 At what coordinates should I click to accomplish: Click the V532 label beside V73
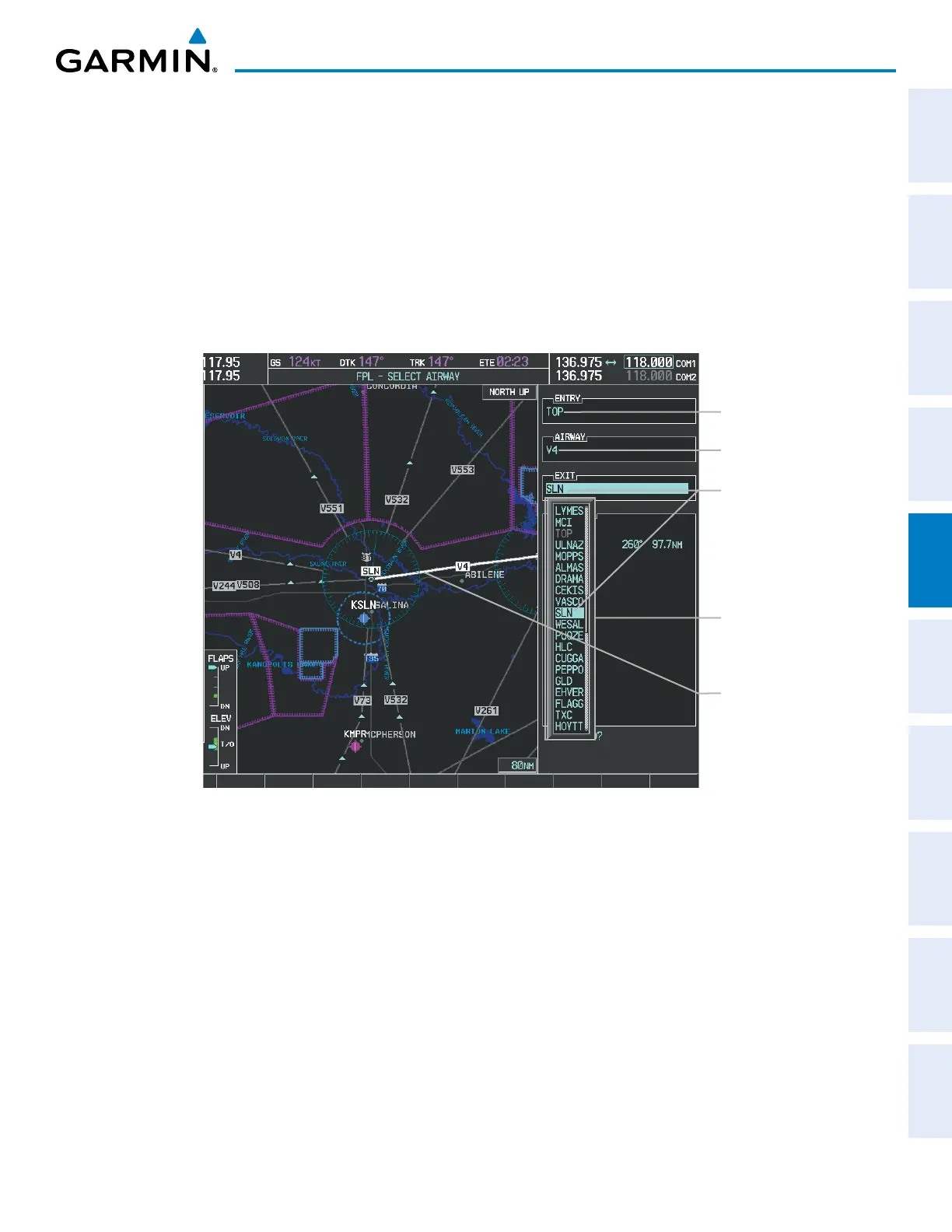click(396, 700)
